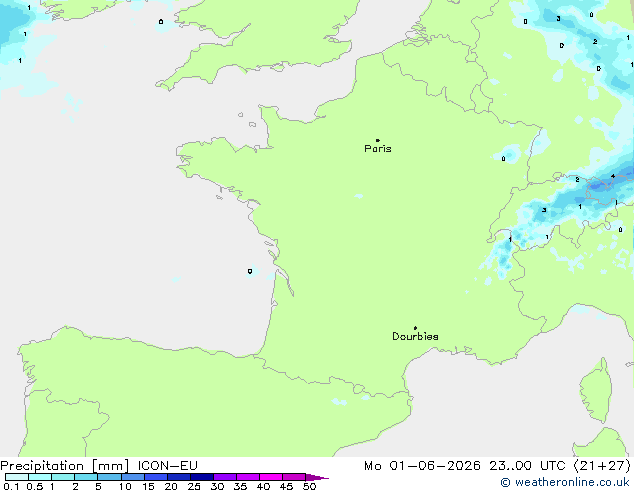Pick the 0.1 mm palest legend swatch
634x490 pixels.
point(17,477)
